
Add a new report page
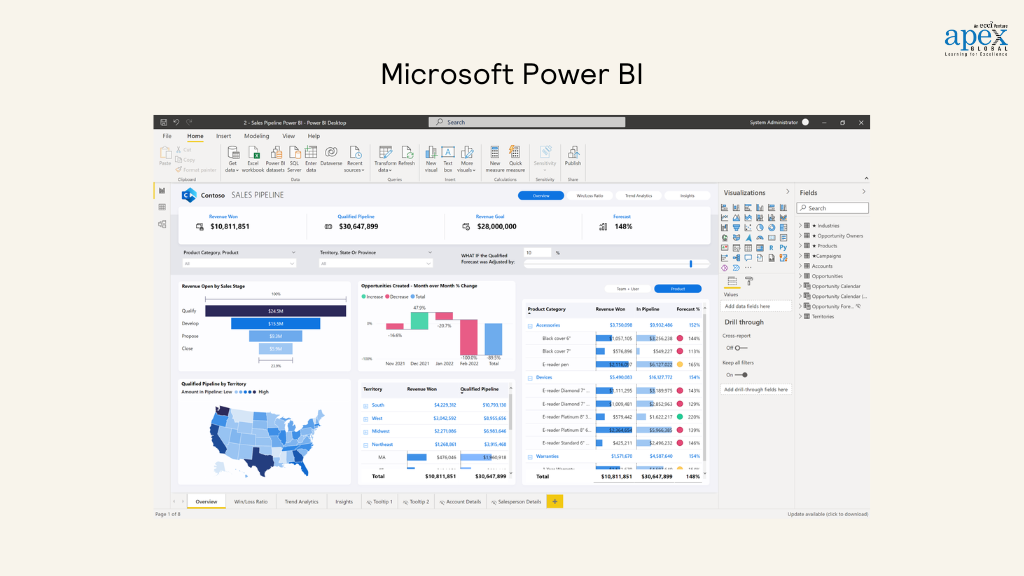pyautogui.click(x=555, y=502)
